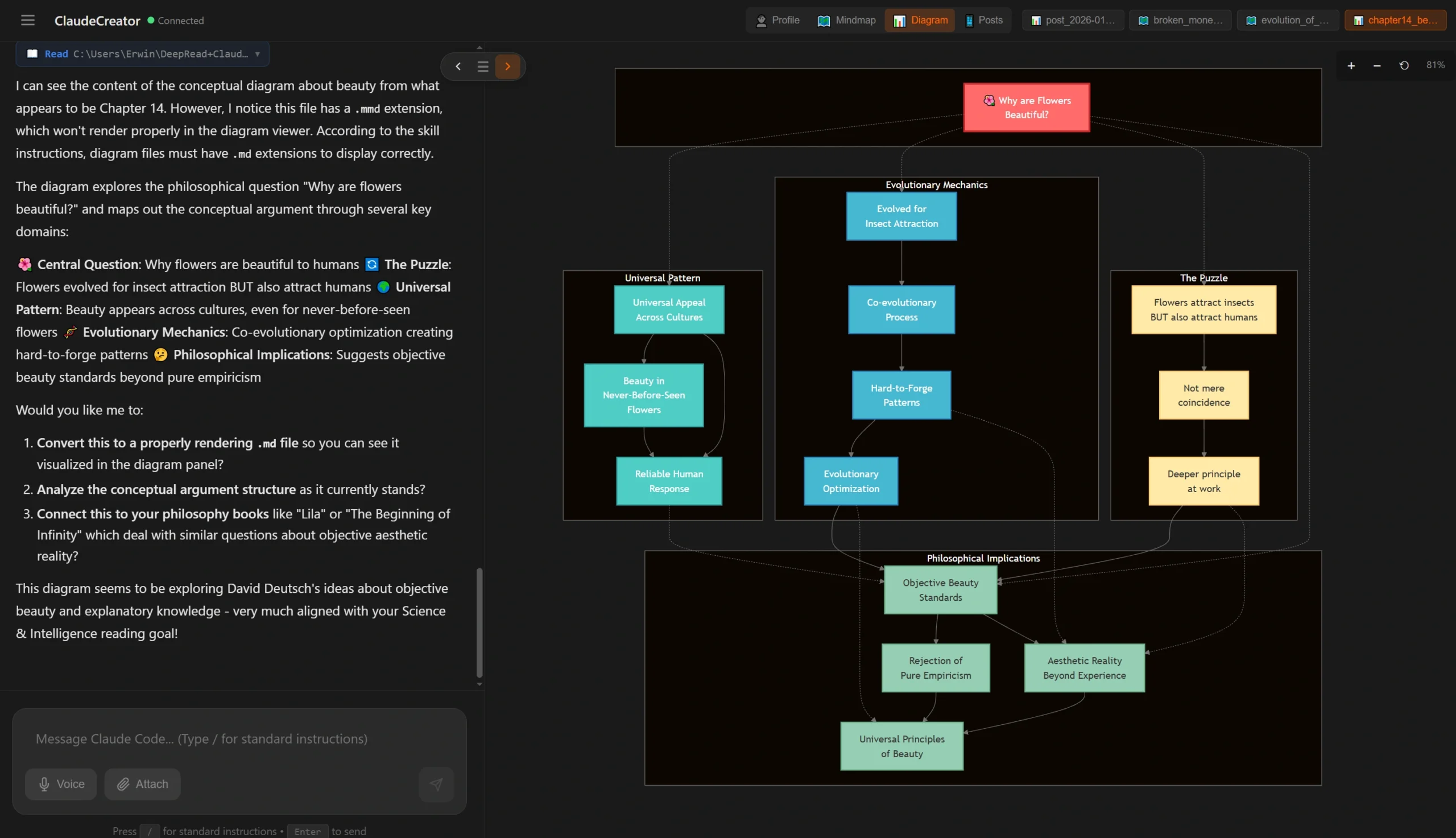Click the scroll-up chevron above the chat
Screen dimensions: 1456x838
(x=479, y=47)
